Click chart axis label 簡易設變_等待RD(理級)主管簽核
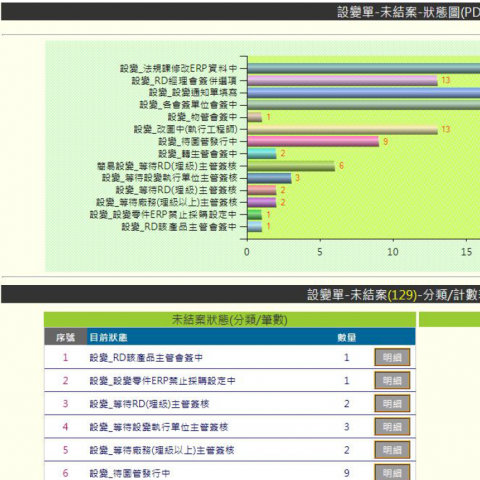Viewport: 480px width, 480px height. [167, 166]
